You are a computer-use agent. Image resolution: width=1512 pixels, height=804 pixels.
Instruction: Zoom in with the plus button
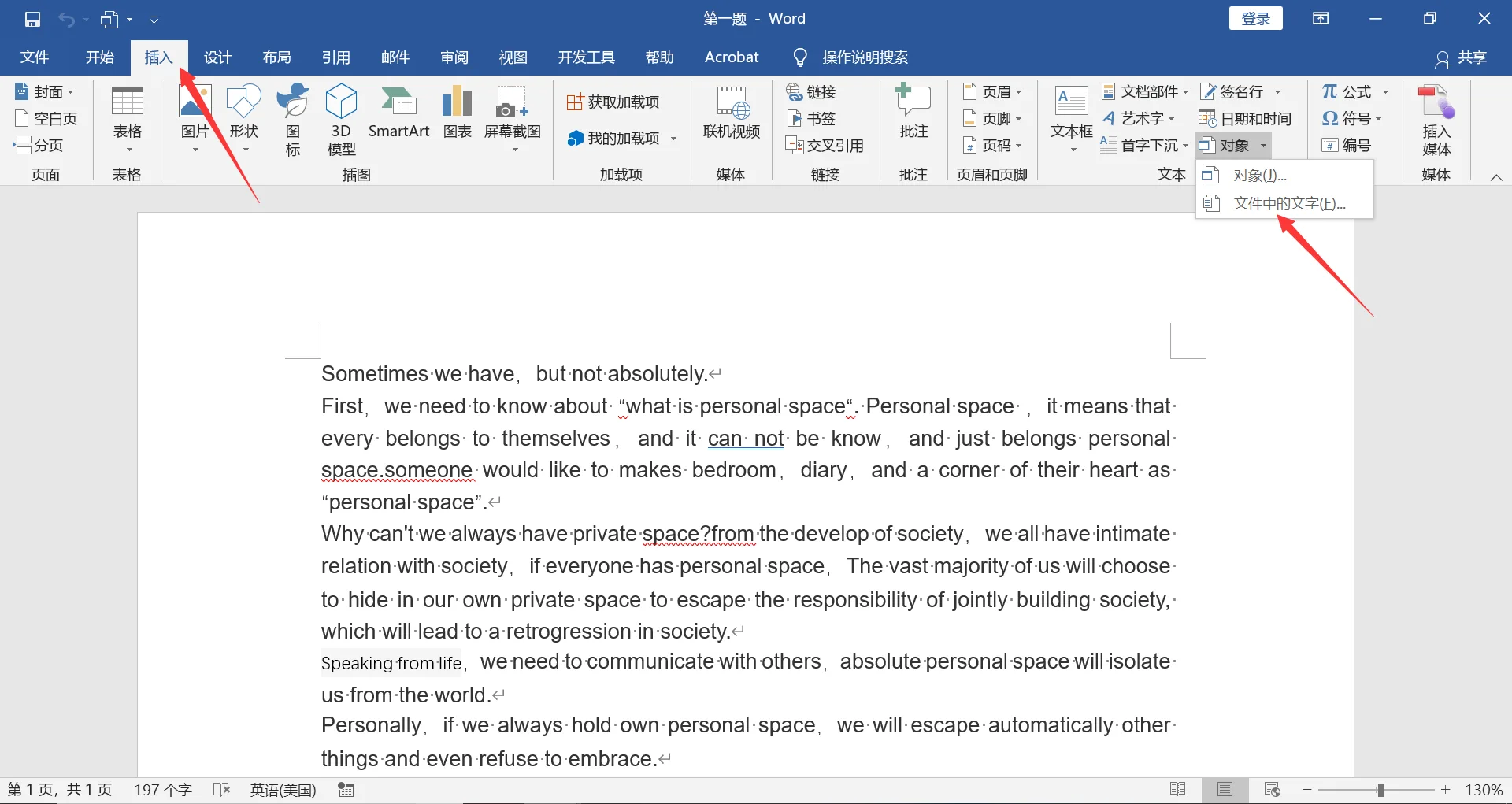[1446, 790]
